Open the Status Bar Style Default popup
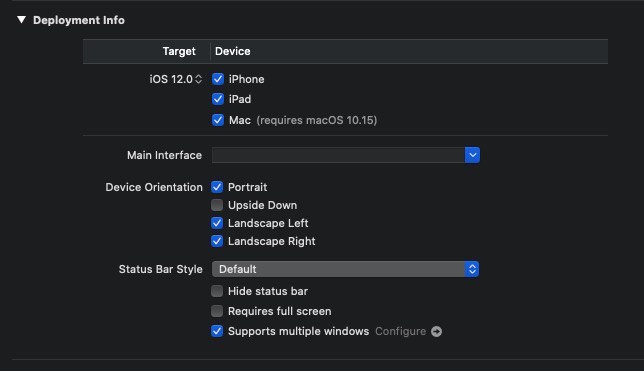644x371 pixels. 345,269
